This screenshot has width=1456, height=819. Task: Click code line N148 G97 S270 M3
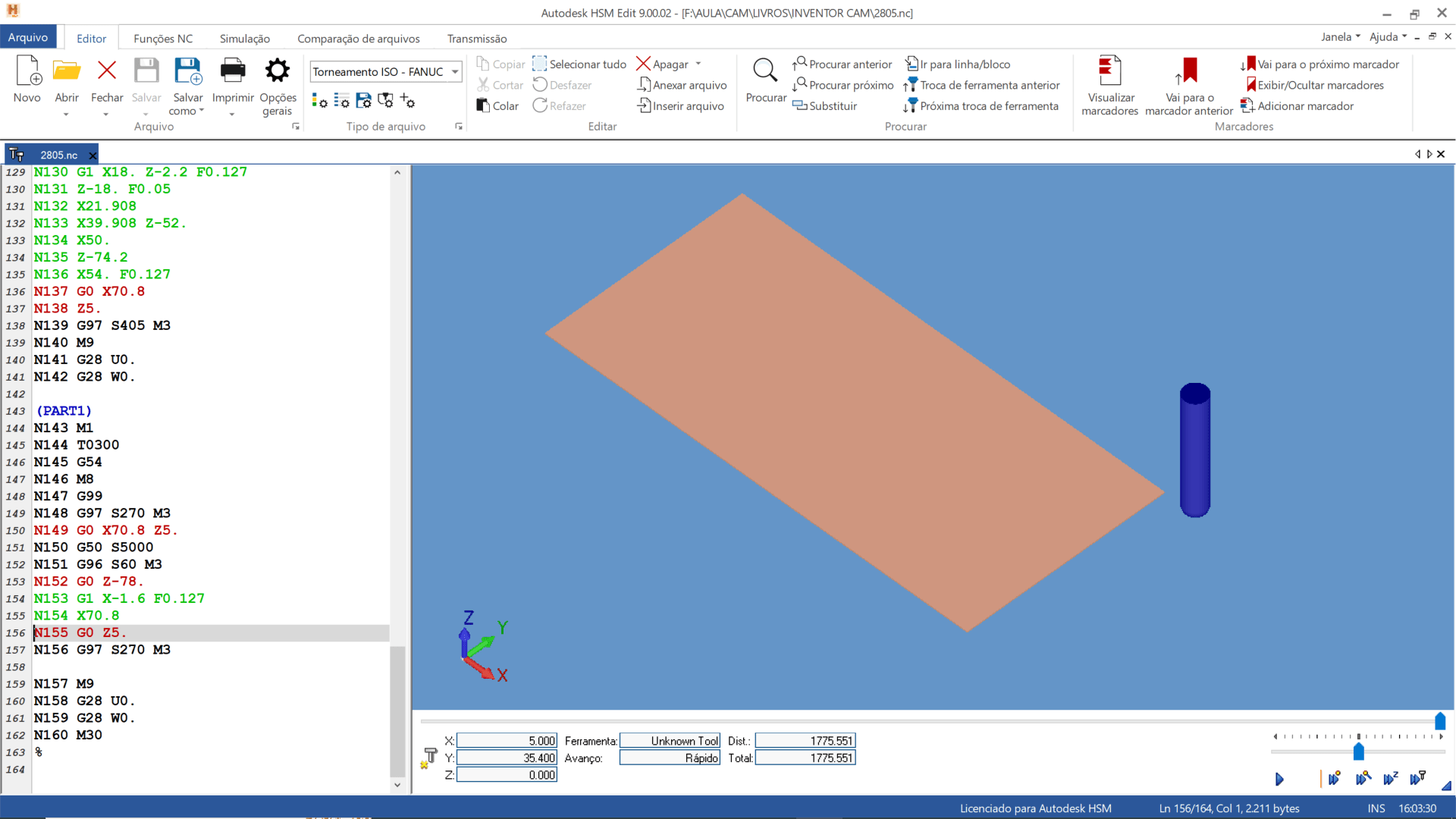click(102, 513)
